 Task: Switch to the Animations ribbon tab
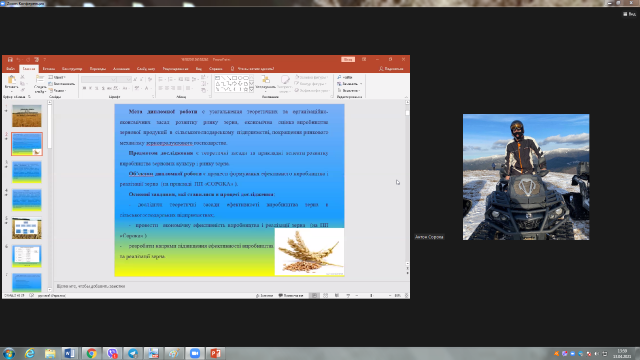click(x=121, y=69)
